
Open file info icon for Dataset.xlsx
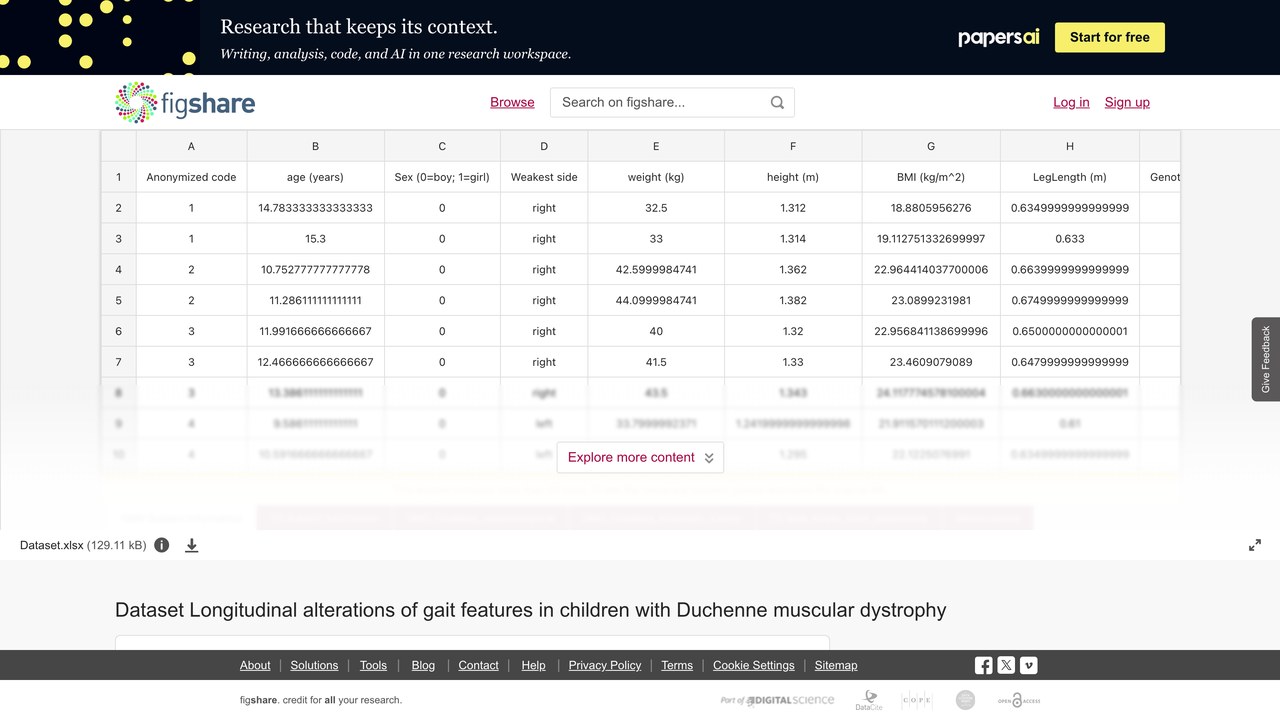[x=162, y=545]
